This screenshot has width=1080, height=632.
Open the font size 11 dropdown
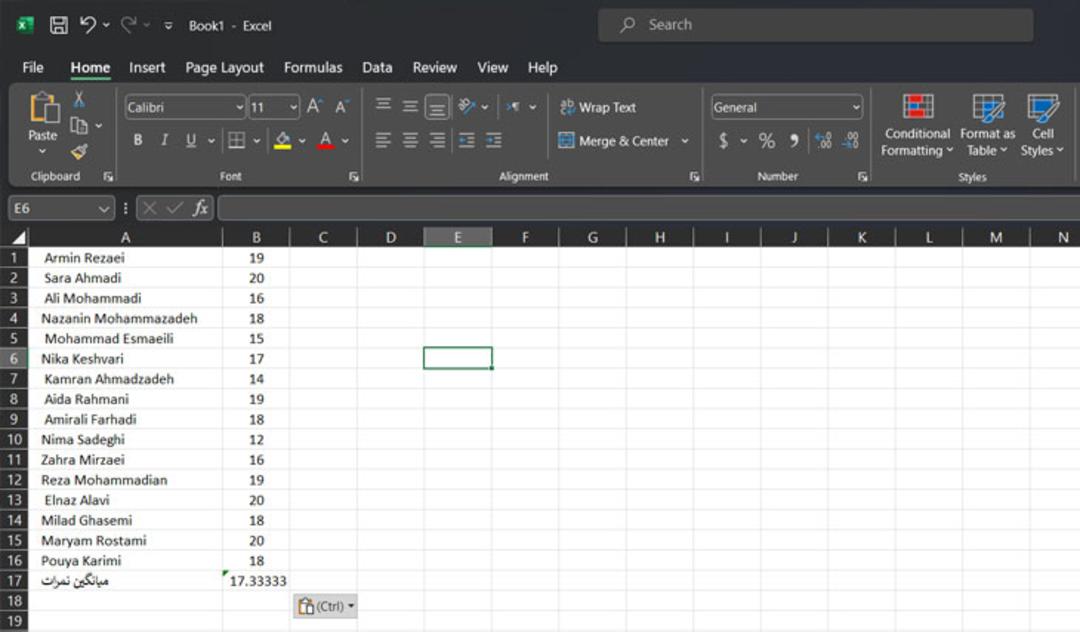[x=293, y=107]
